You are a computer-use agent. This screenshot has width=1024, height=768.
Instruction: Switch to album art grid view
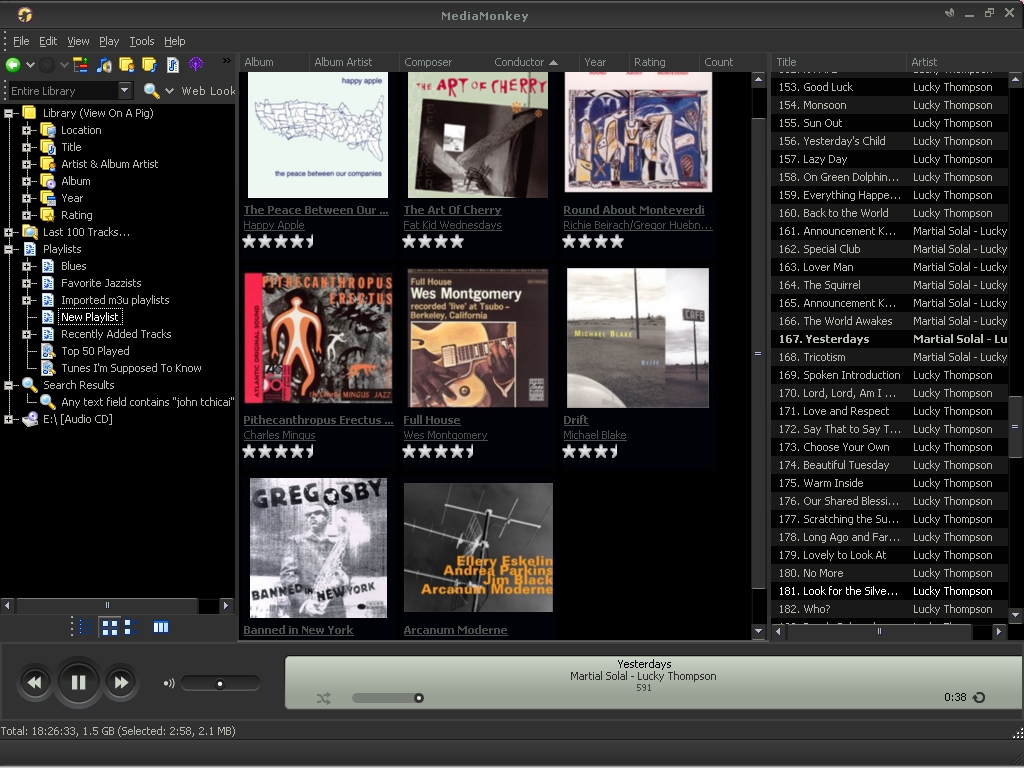click(x=110, y=628)
